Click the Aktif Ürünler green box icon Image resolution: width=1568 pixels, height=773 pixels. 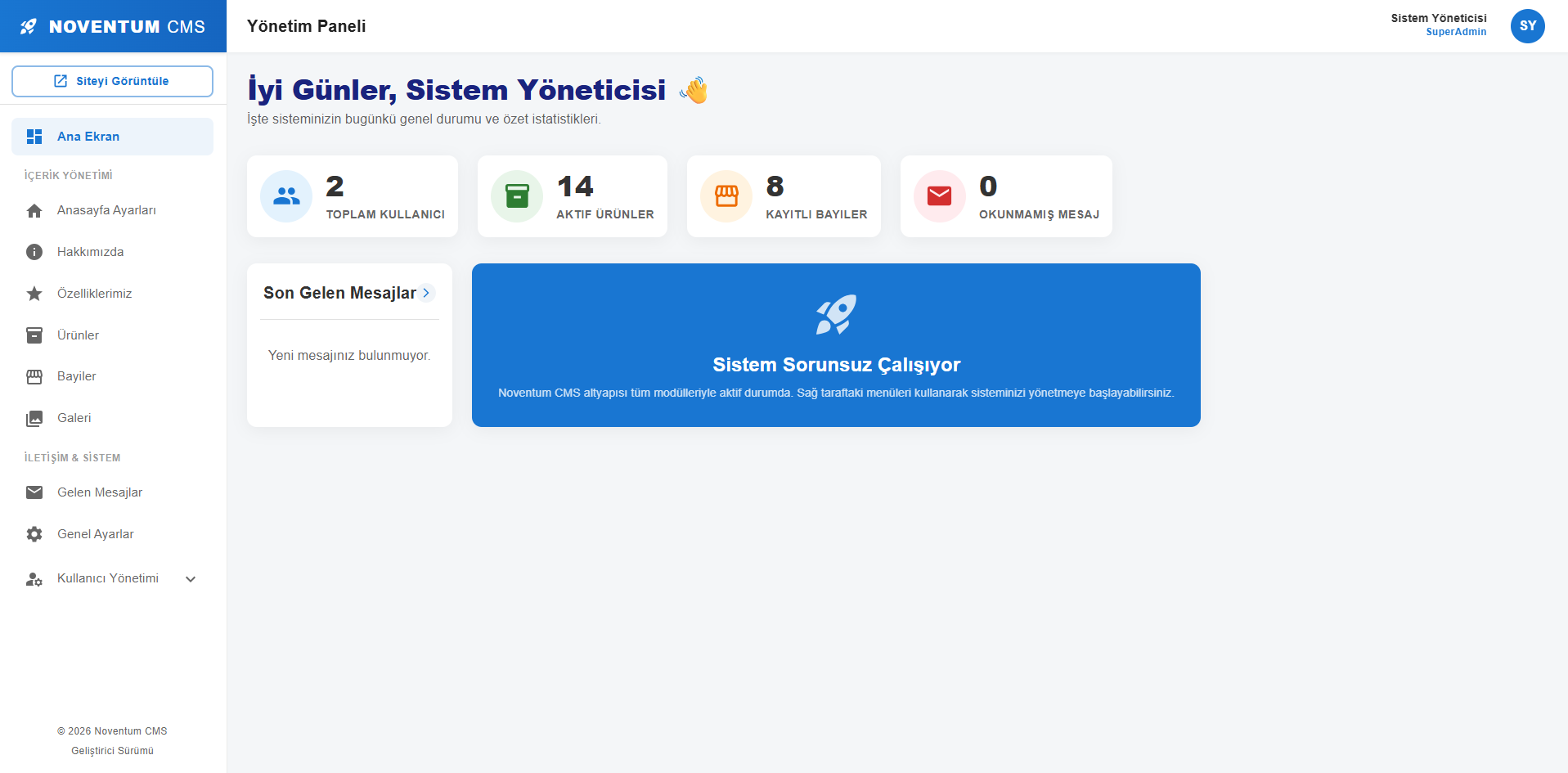(517, 196)
